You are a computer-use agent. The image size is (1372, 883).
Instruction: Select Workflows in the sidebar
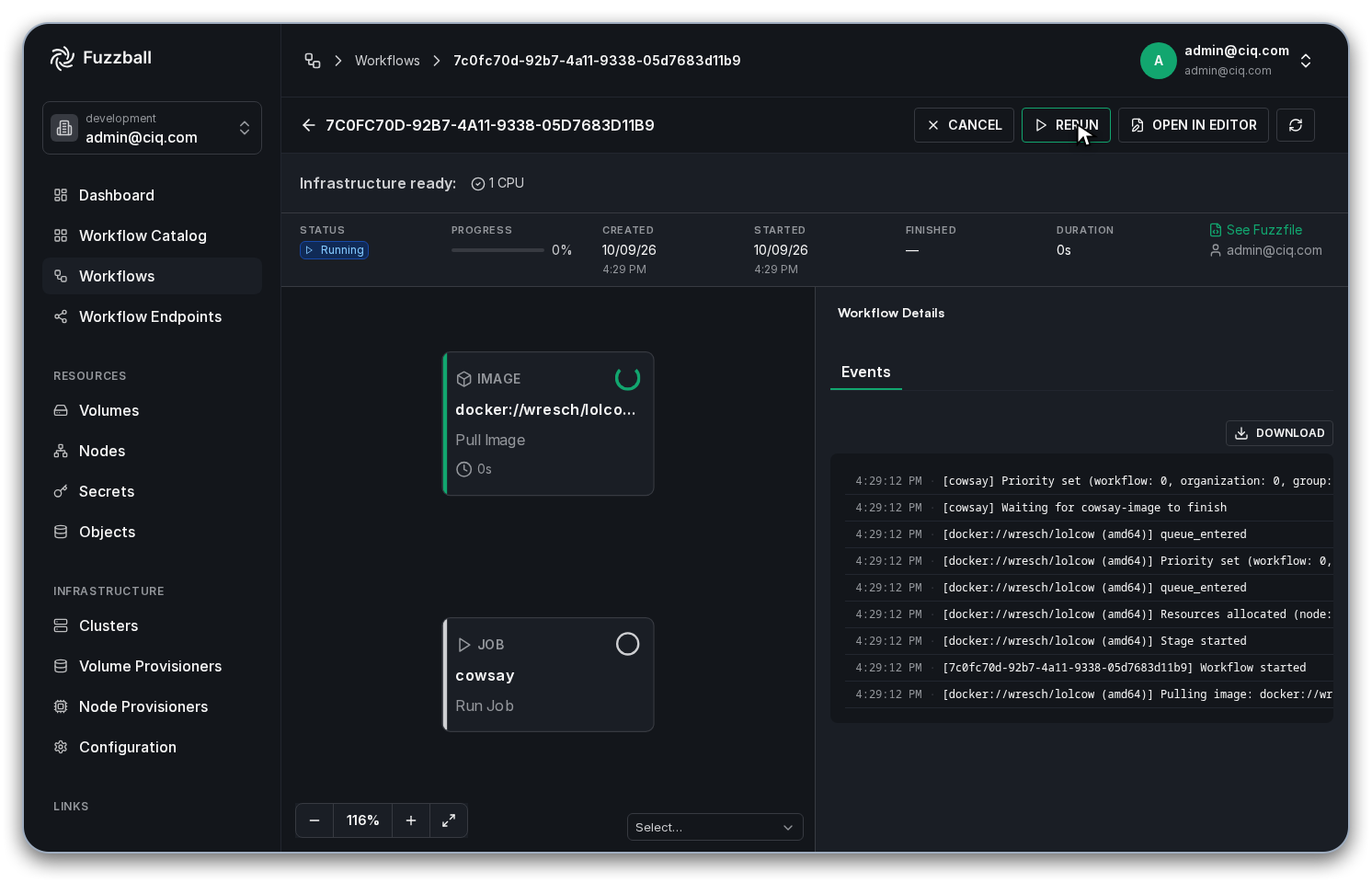tap(152, 276)
